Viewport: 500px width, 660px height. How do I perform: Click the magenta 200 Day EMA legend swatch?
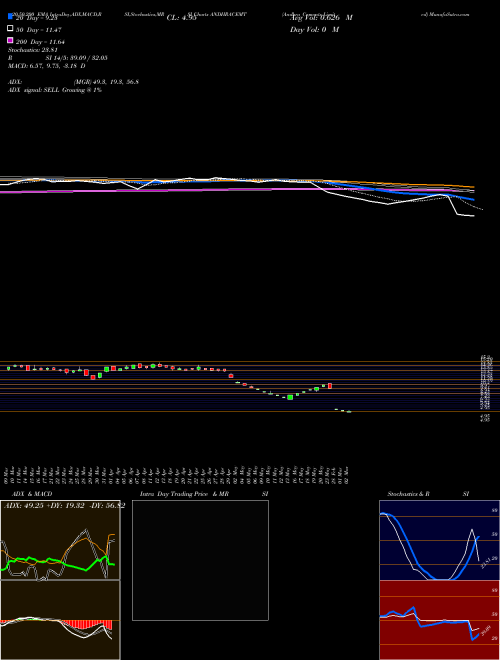(x=10, y=40)
